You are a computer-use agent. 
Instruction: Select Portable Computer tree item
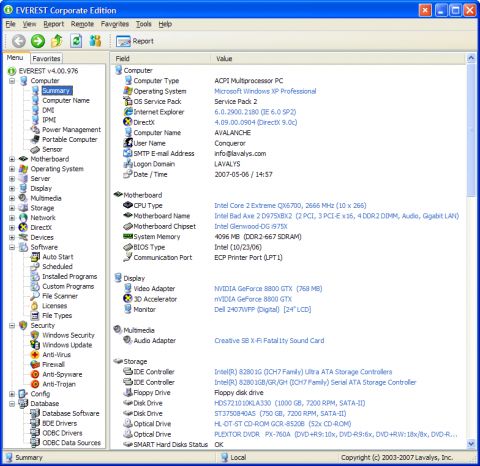(70, 139)
